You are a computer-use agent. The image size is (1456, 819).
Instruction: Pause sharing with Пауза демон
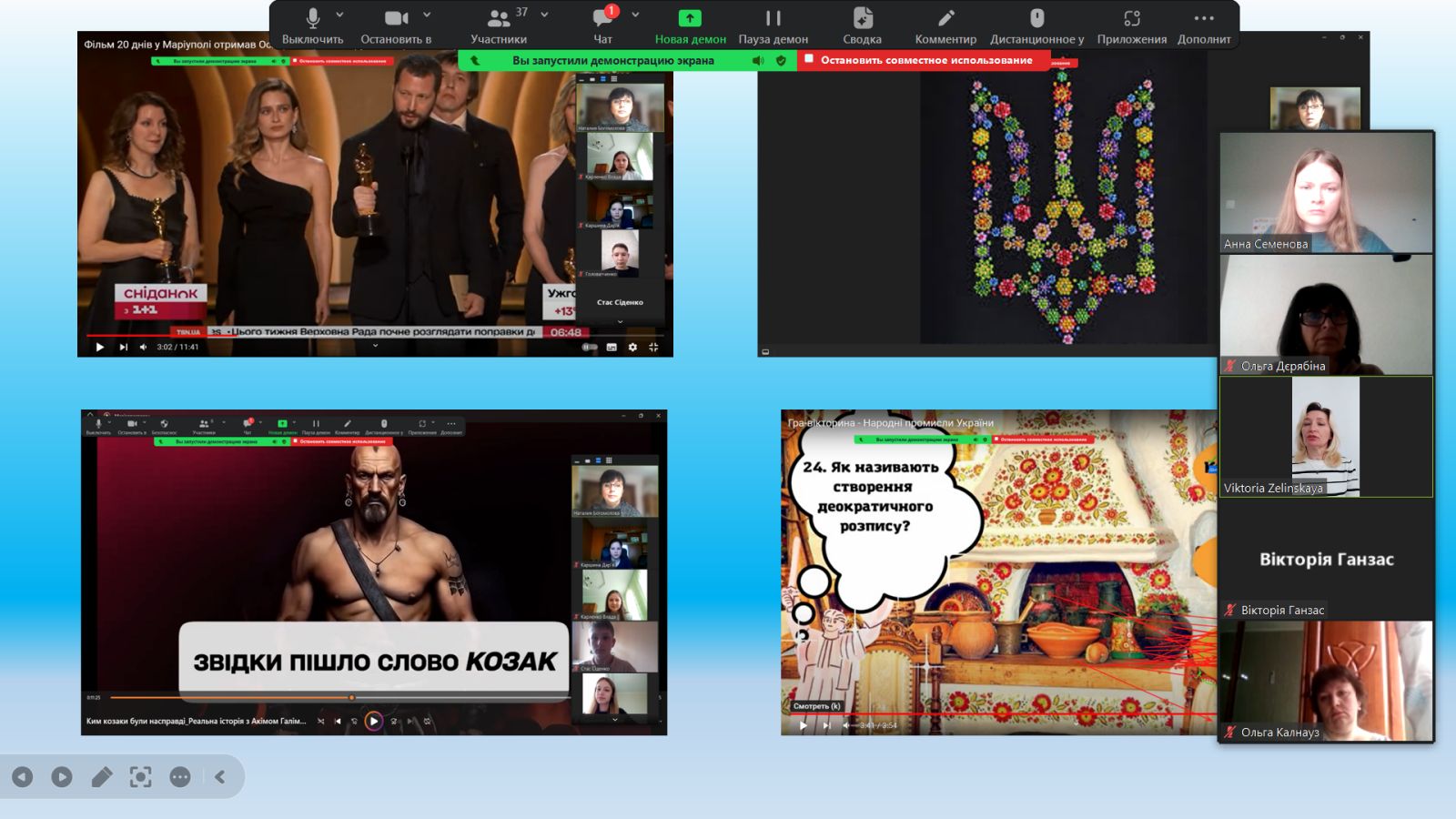coord(773,25)
